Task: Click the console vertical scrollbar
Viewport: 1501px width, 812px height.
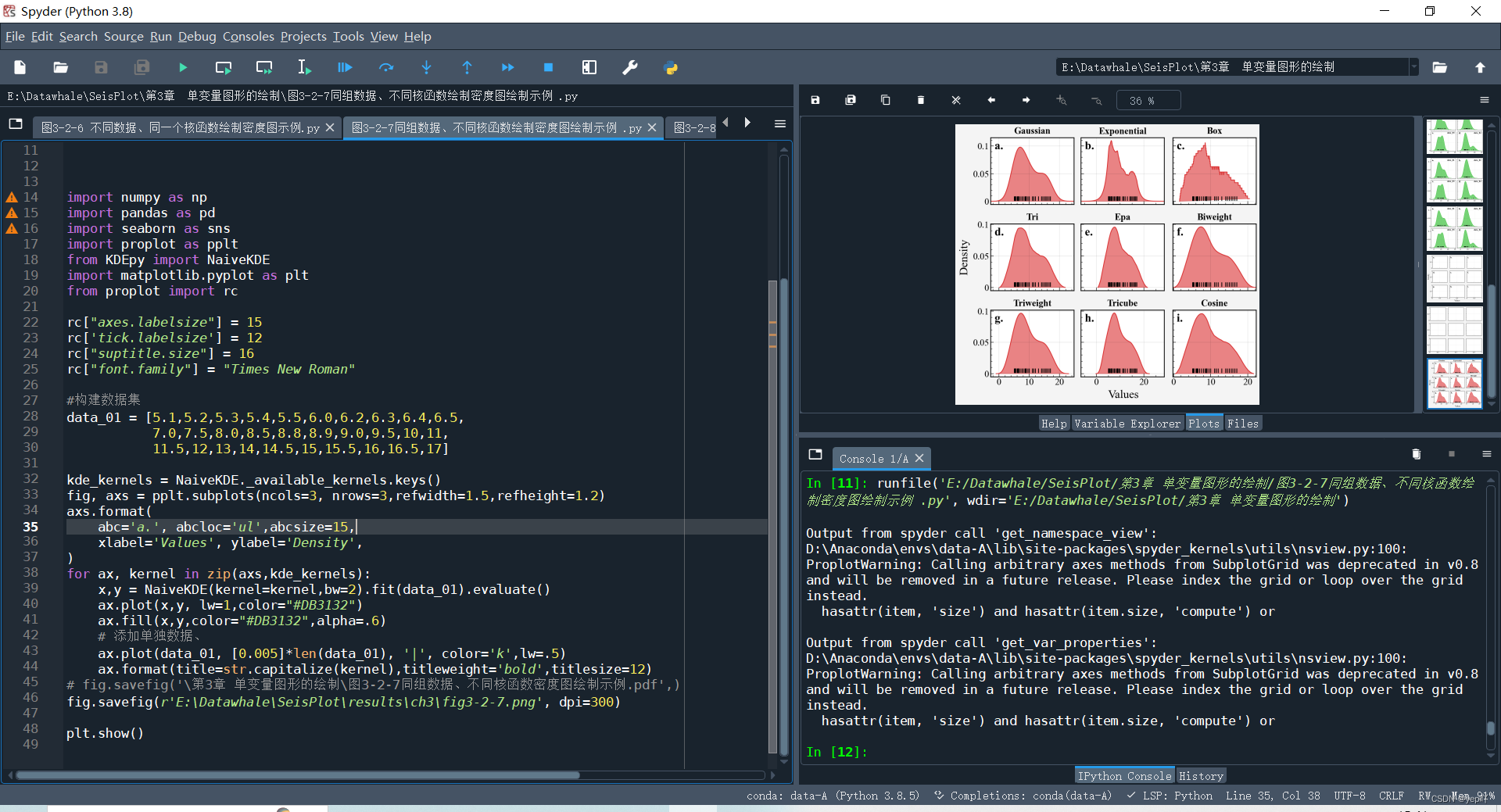Action: point(1490,727)
